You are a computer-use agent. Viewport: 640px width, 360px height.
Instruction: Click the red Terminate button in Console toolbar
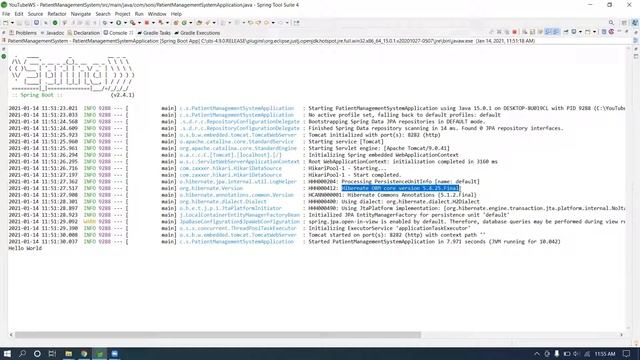514,32
